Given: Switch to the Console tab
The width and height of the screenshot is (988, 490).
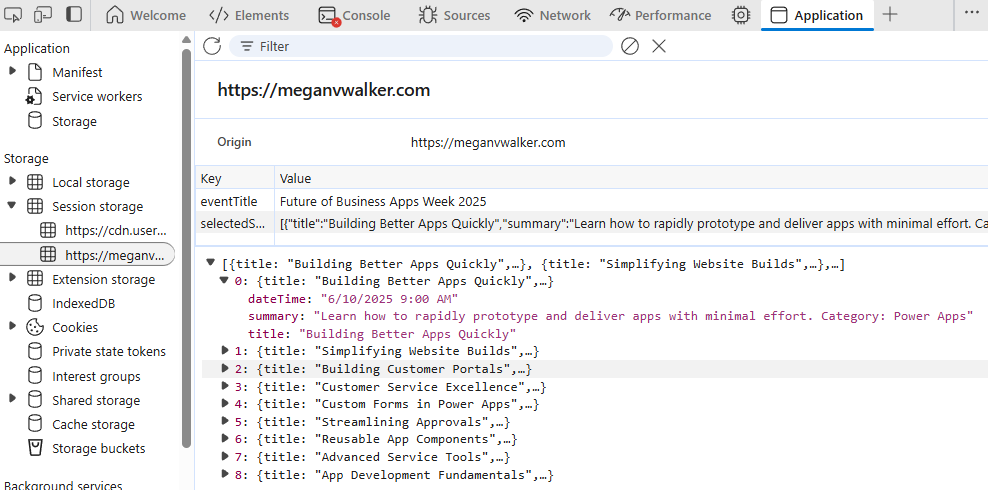Looking at the screenshot, I should coord(355,15).
